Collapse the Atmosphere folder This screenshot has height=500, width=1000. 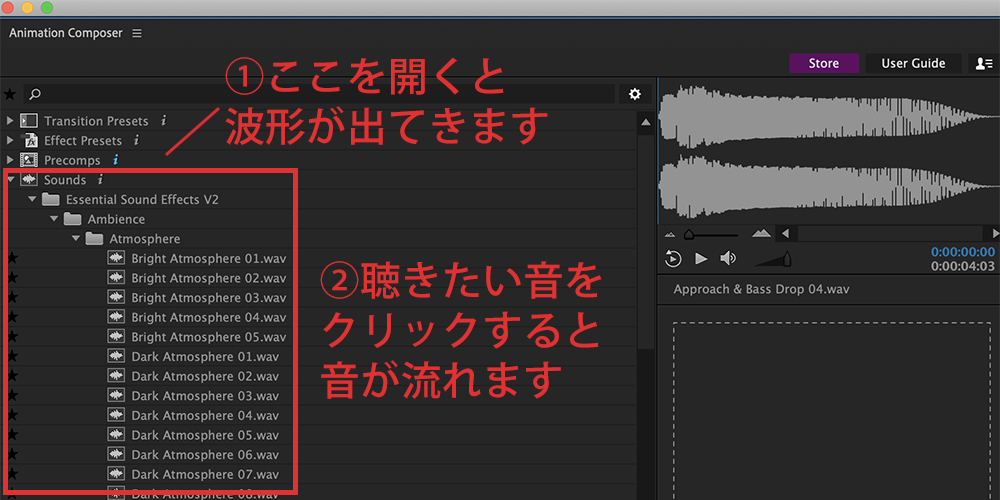(75, 239)
